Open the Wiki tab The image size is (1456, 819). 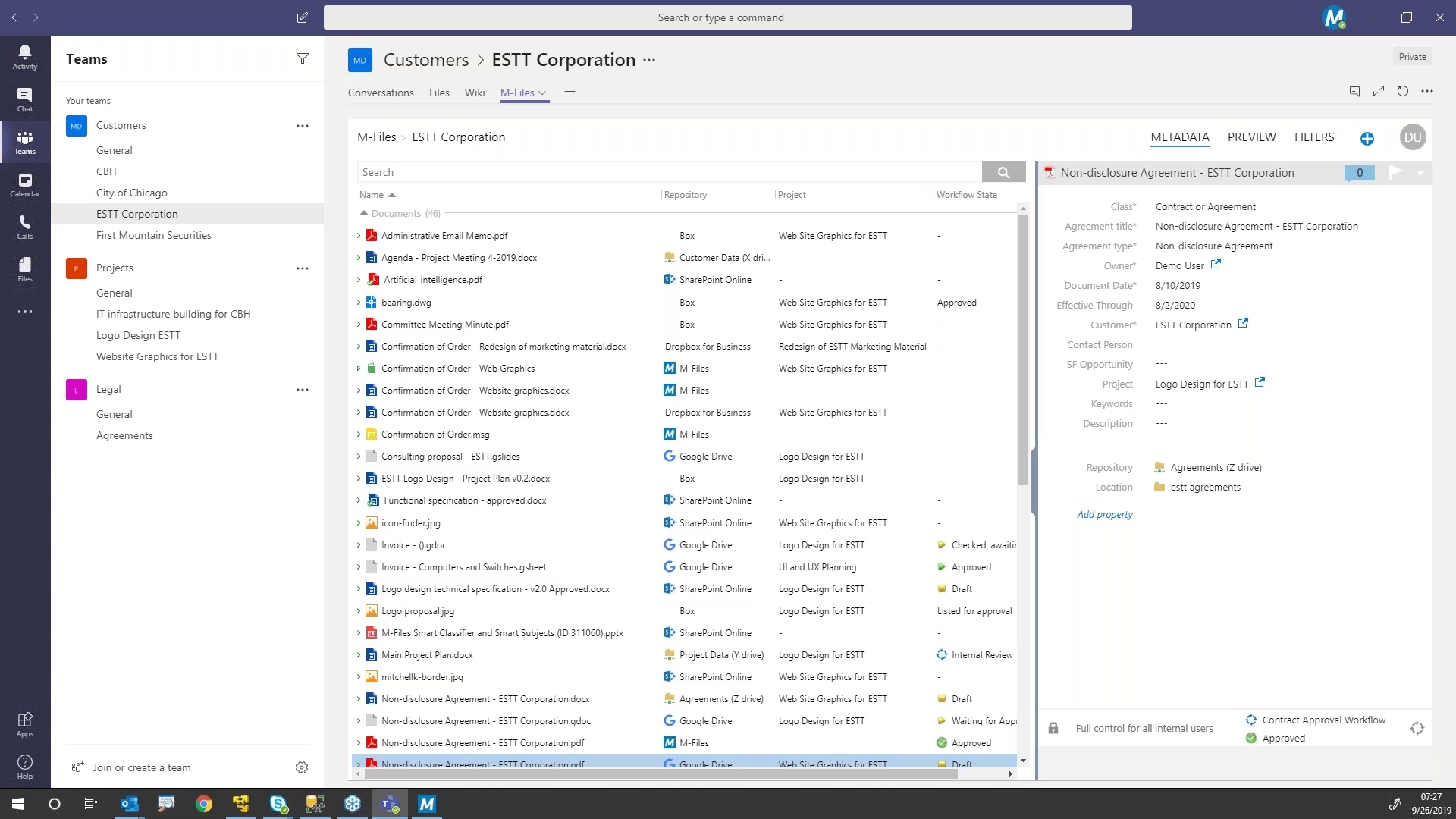(474, 93)
